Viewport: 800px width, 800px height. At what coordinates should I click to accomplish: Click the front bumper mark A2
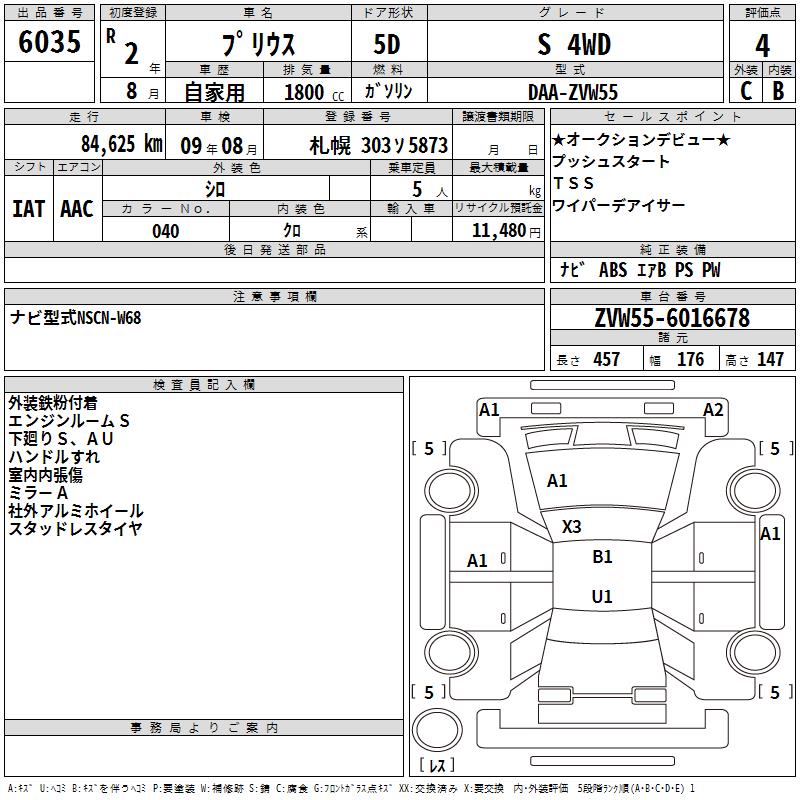tap(713, 410)
